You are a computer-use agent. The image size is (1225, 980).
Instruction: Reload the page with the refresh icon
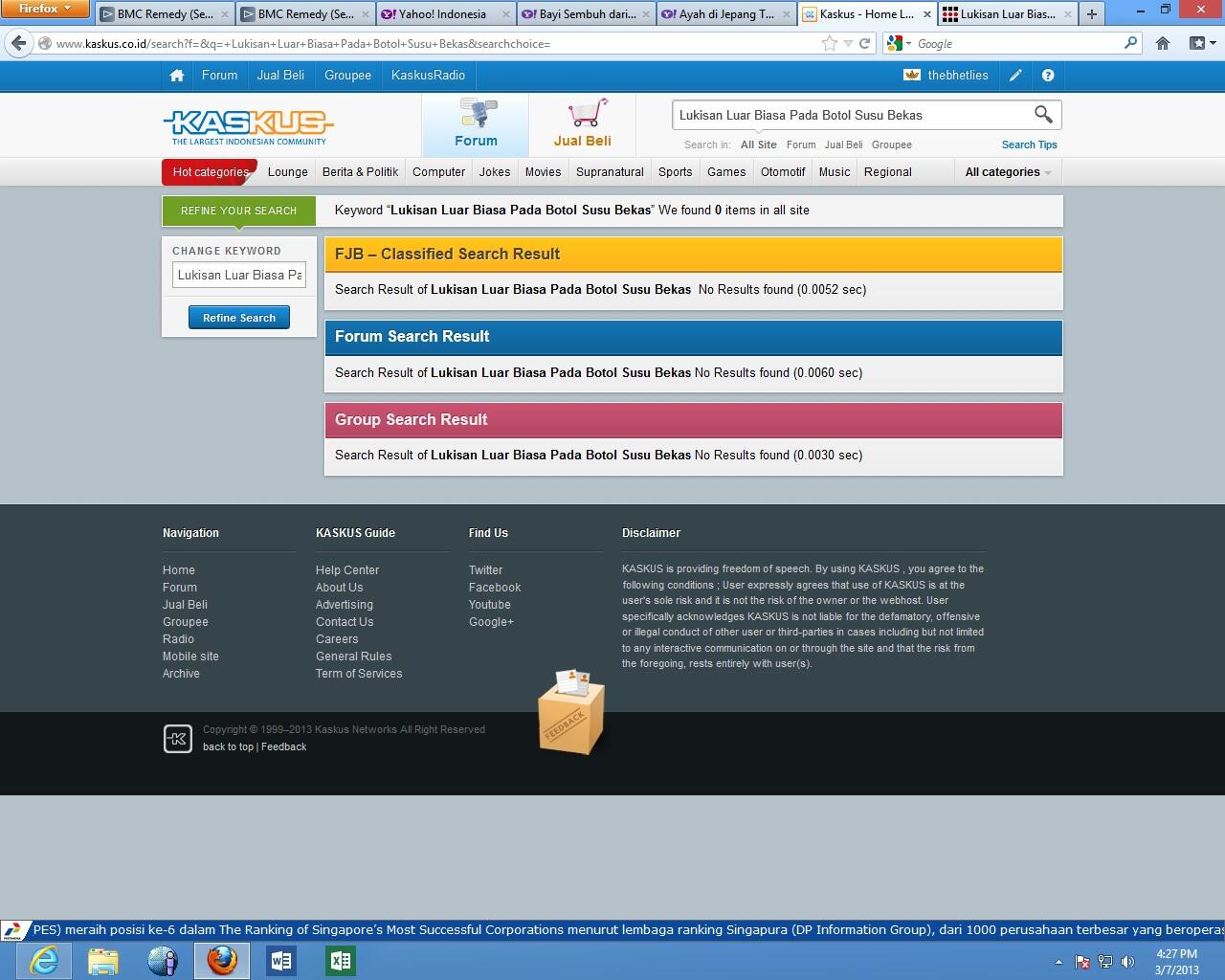864,43
